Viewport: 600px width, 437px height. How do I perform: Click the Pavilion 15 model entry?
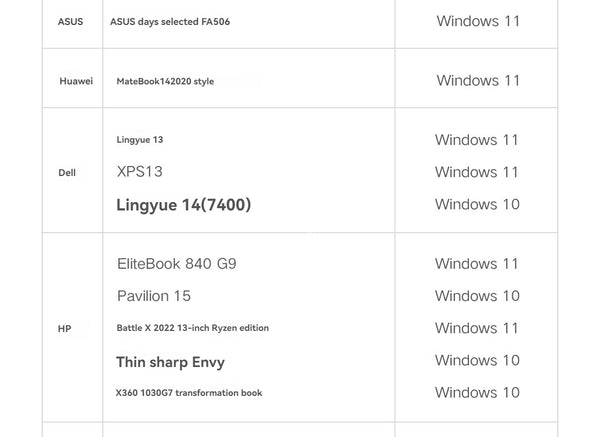click(x=154, y=296)
